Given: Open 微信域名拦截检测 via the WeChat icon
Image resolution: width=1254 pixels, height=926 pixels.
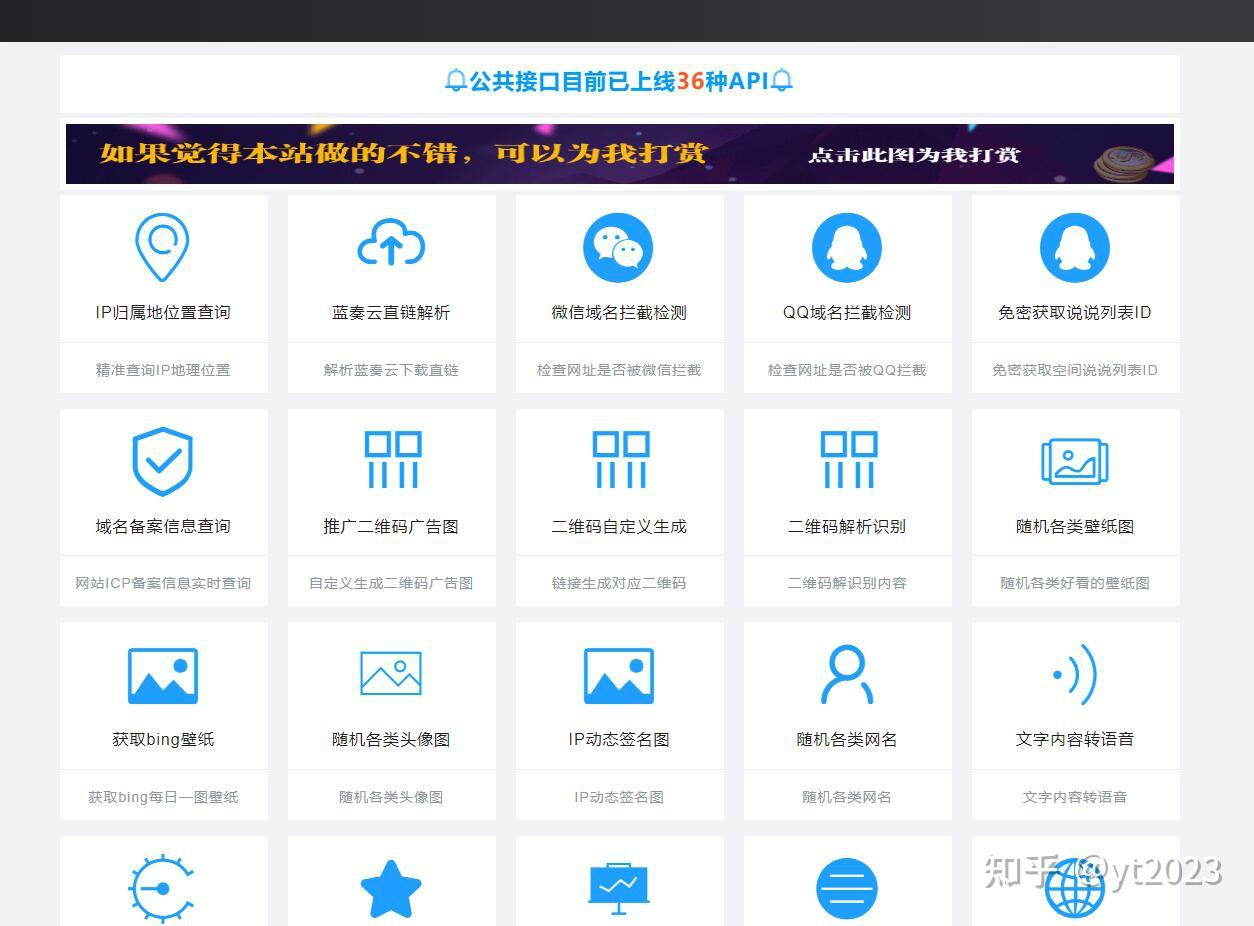Looking at the screenshot, I should coord(619,247).
